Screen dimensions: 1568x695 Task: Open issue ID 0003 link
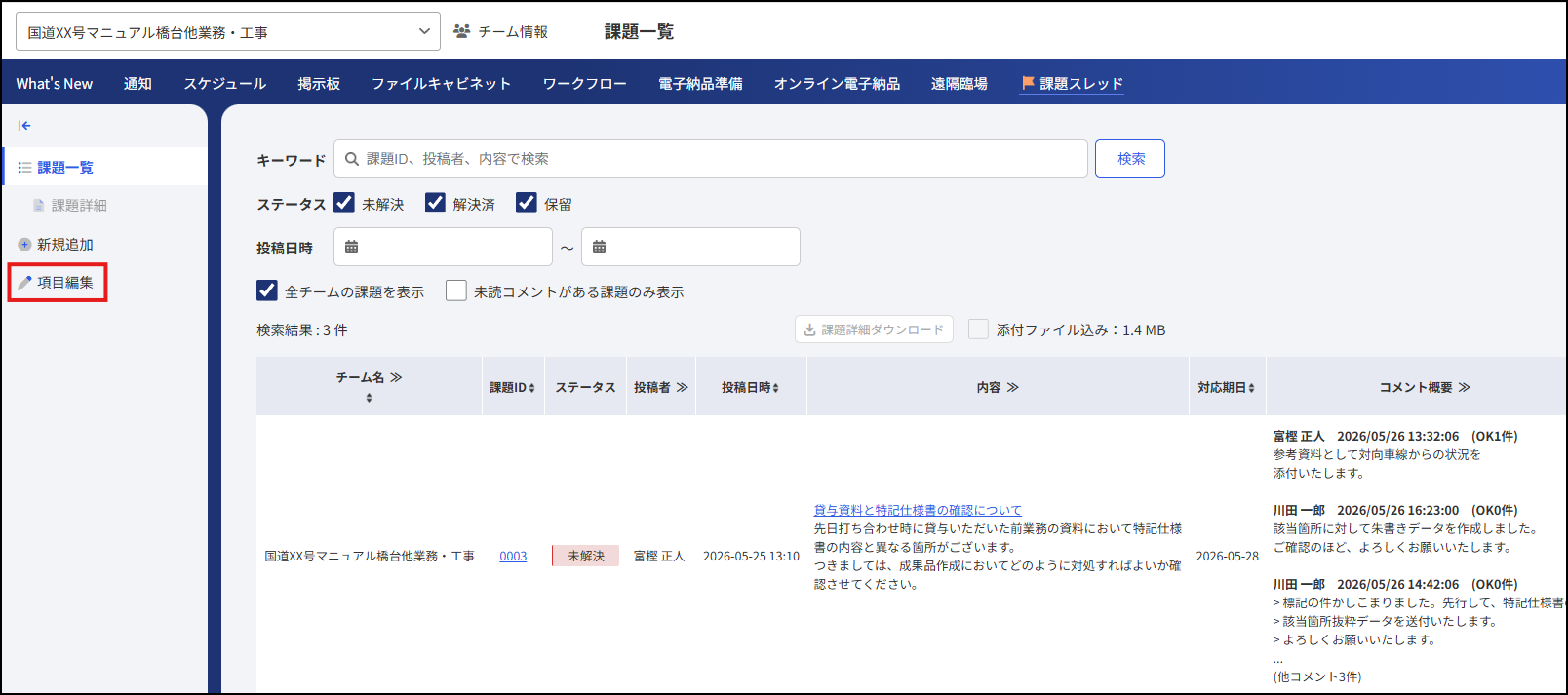click(513, 557)
